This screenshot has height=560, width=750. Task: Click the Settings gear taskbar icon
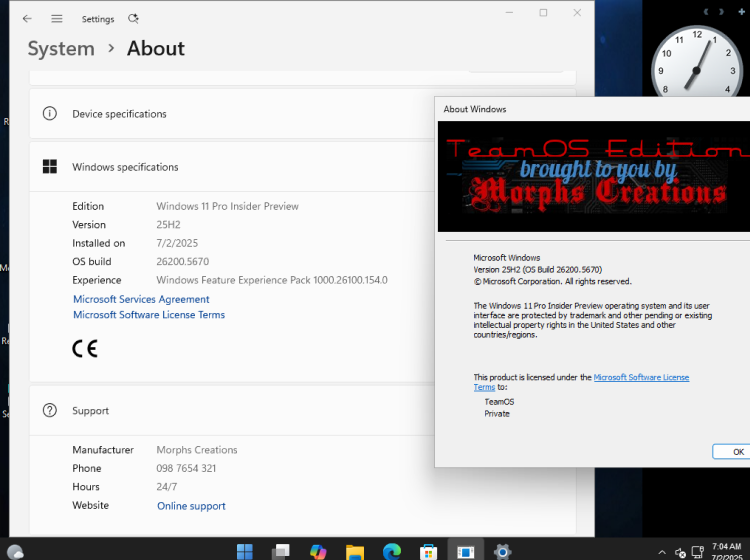(x=502, y=551)
